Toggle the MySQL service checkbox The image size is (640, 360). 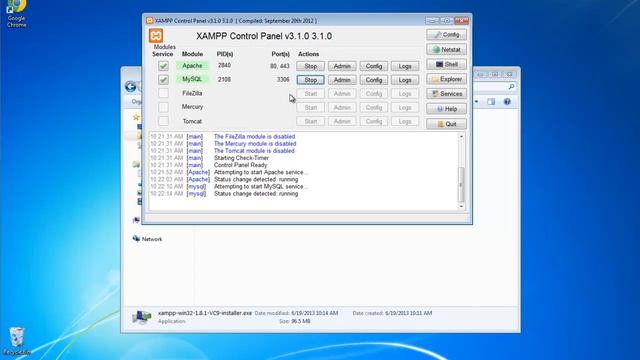163,80
